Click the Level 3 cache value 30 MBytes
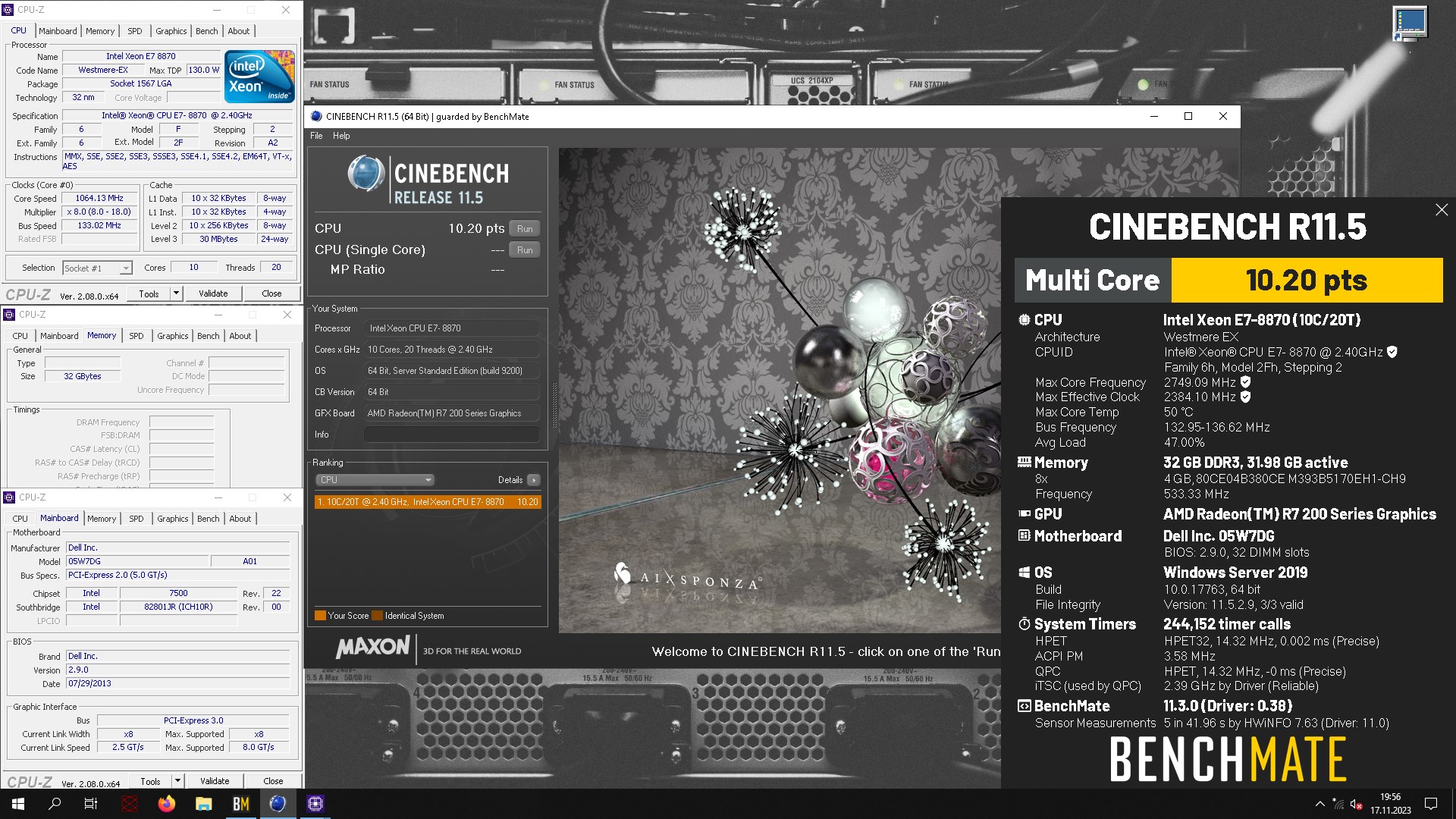The height and width of the screenshot is (819, 1456). click(x=218, y=240)
